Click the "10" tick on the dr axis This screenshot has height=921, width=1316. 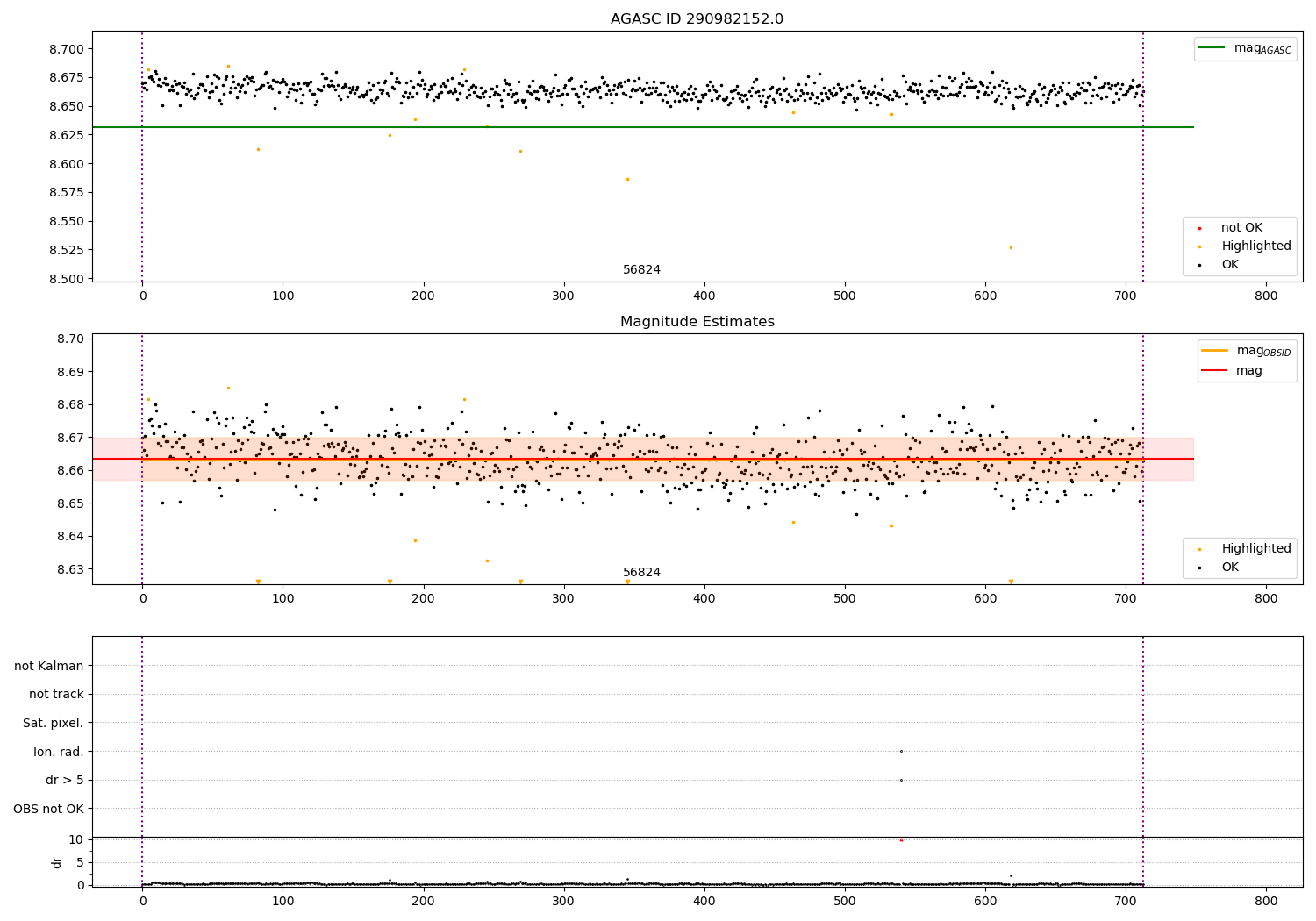pos(76,839)
